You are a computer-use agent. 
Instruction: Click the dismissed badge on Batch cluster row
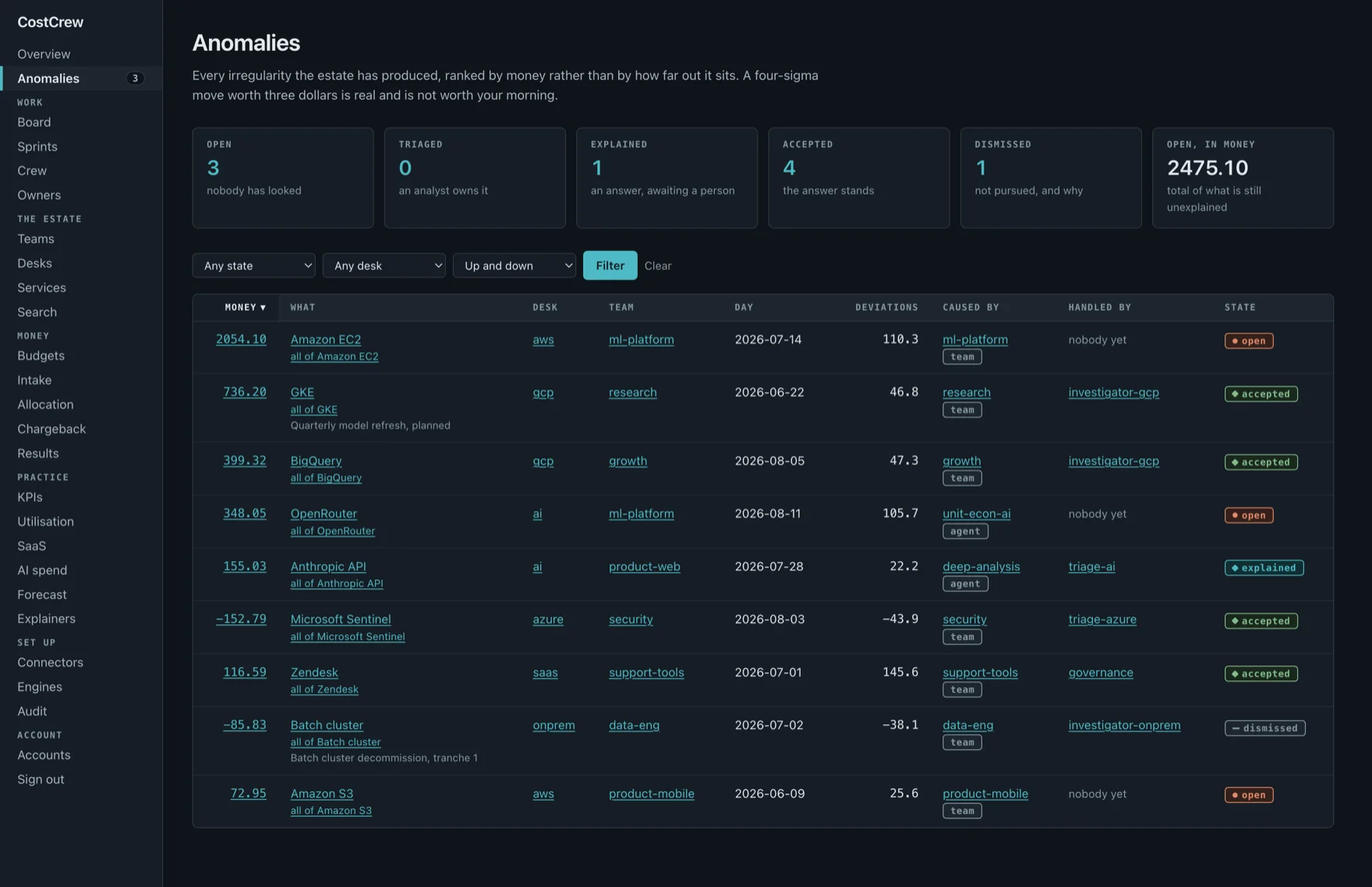tap(1264, 728)
